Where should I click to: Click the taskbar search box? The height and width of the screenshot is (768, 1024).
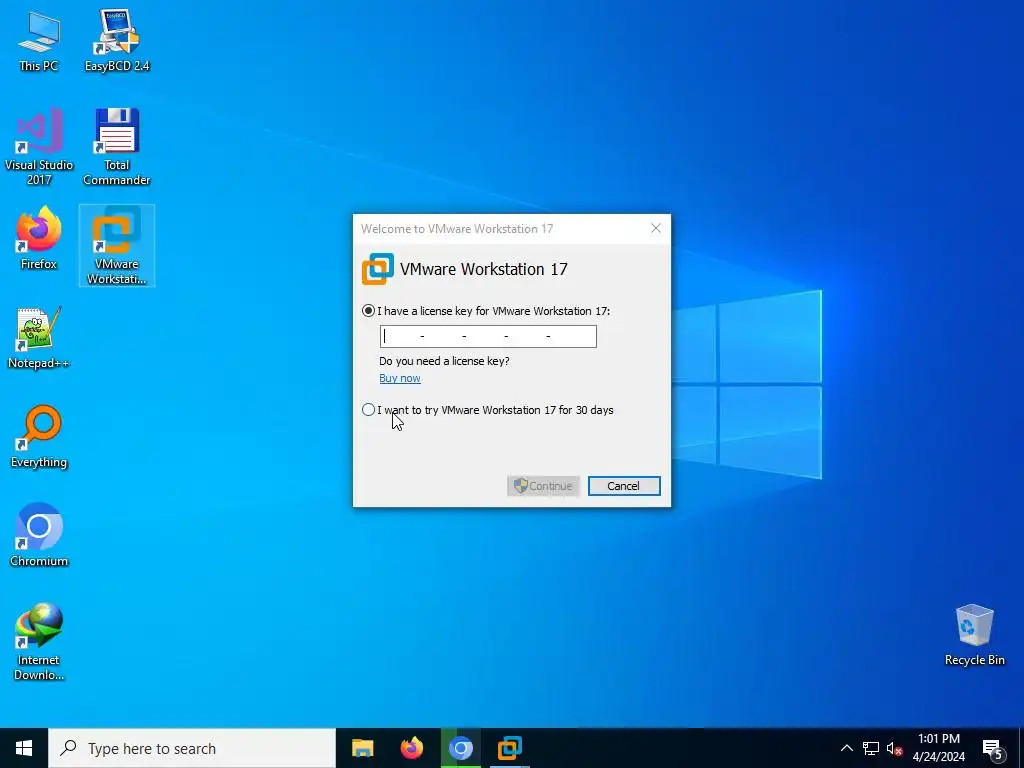point(192,748)
